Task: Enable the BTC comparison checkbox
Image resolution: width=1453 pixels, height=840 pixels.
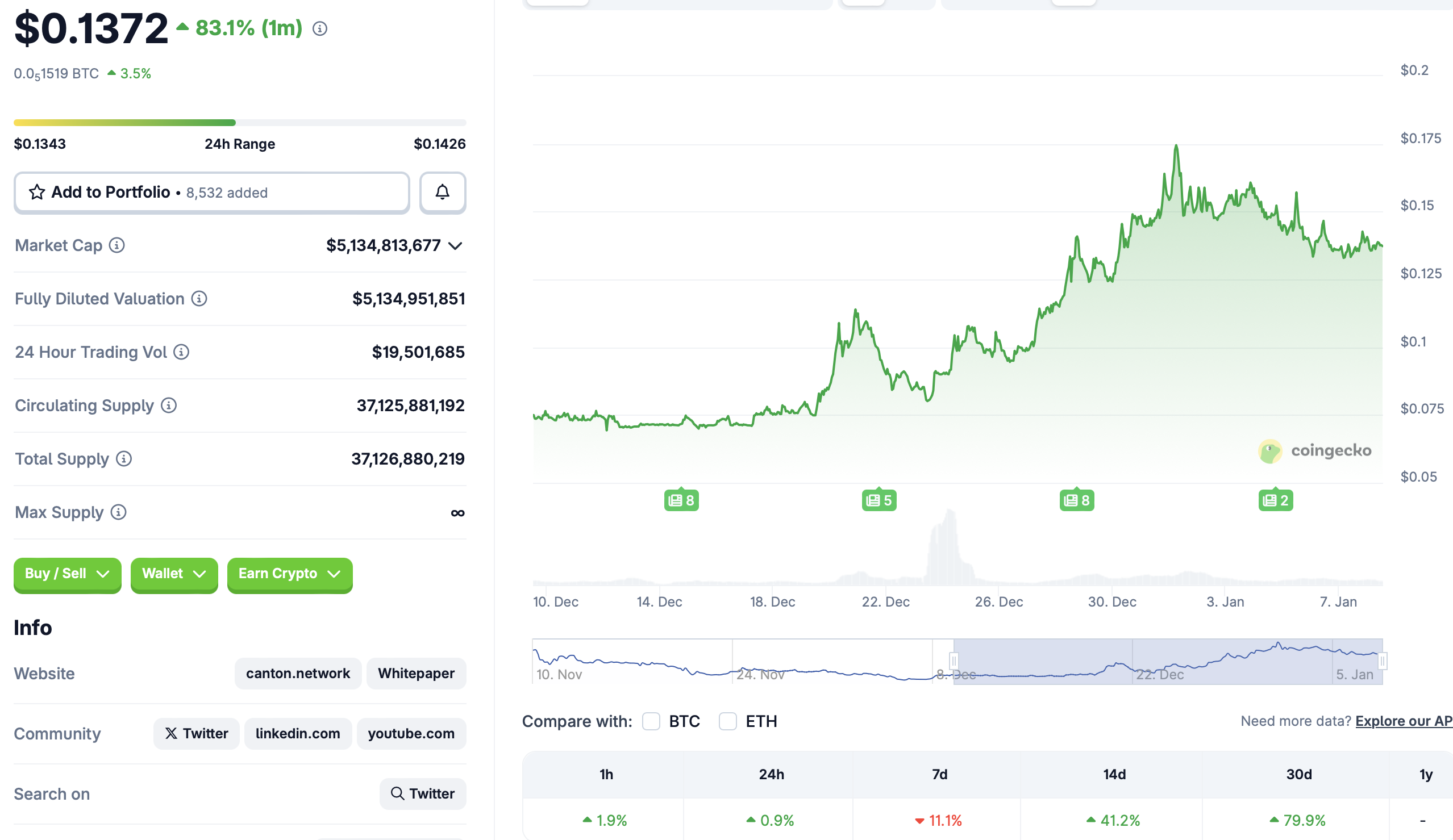Action: click(652, 721)
